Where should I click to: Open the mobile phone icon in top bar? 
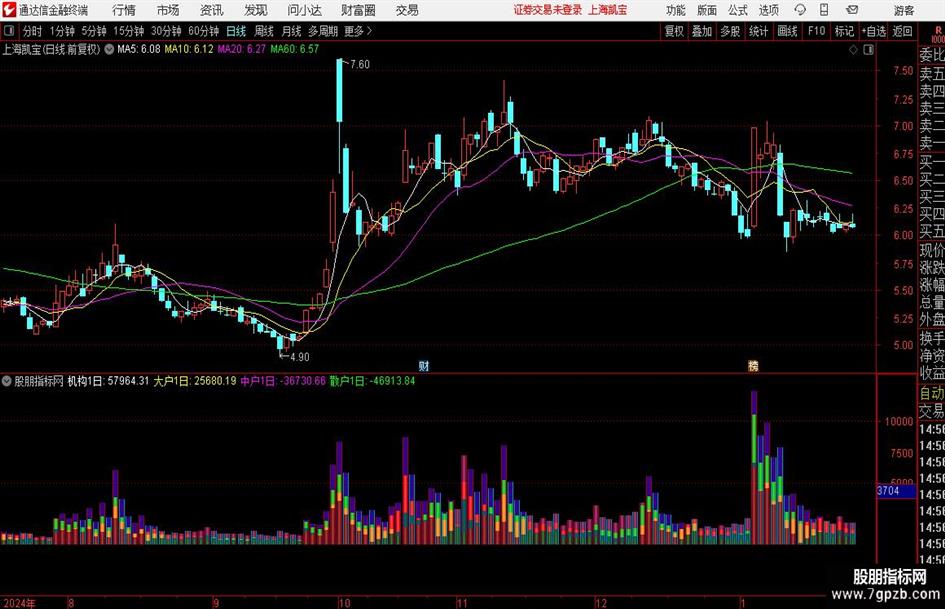pos(824,10)
